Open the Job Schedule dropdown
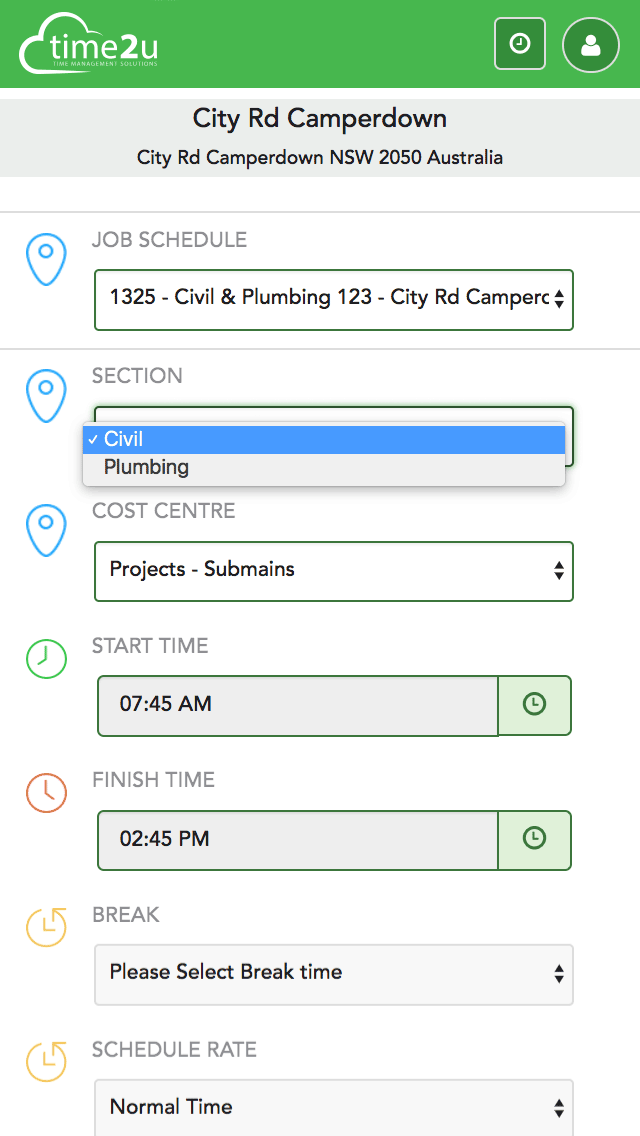 pyautogui.click(x=333, y=300)
